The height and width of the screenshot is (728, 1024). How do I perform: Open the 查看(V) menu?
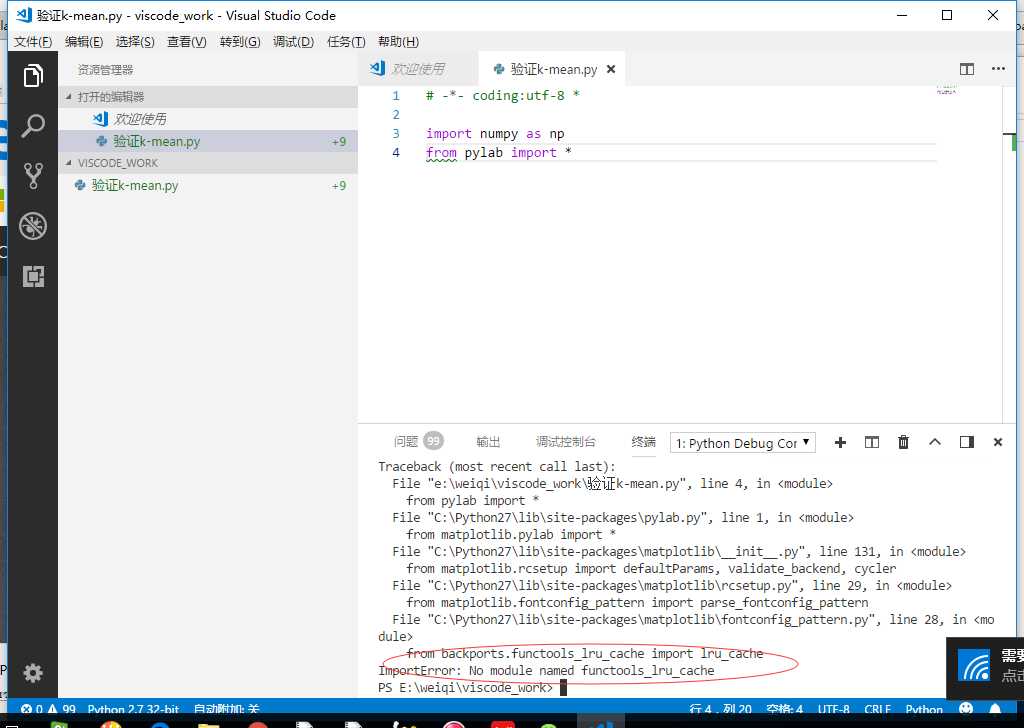tap(187, 42)
